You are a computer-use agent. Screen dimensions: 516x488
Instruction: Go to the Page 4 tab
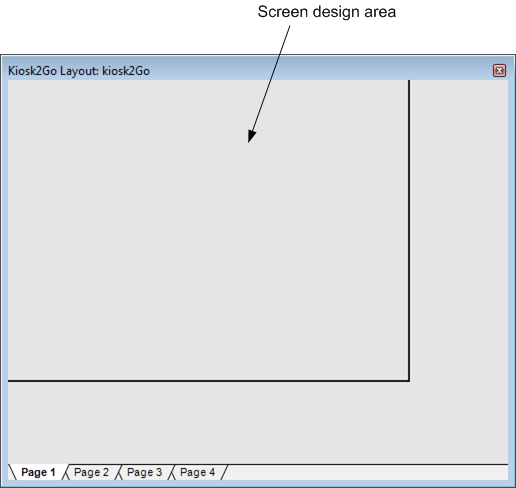197,472
